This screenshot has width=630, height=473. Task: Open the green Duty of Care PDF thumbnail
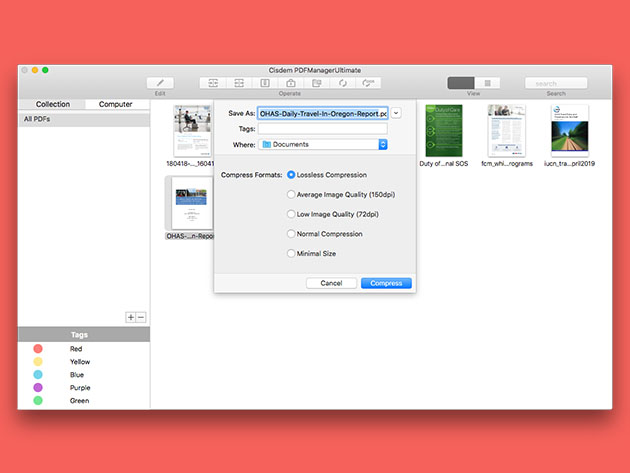pyautogui.click(x=444, y=130)
